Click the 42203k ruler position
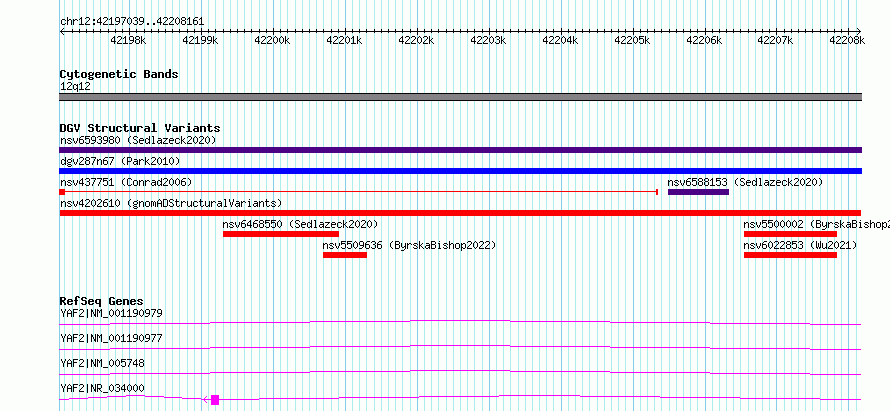 (x=488, y=40)
